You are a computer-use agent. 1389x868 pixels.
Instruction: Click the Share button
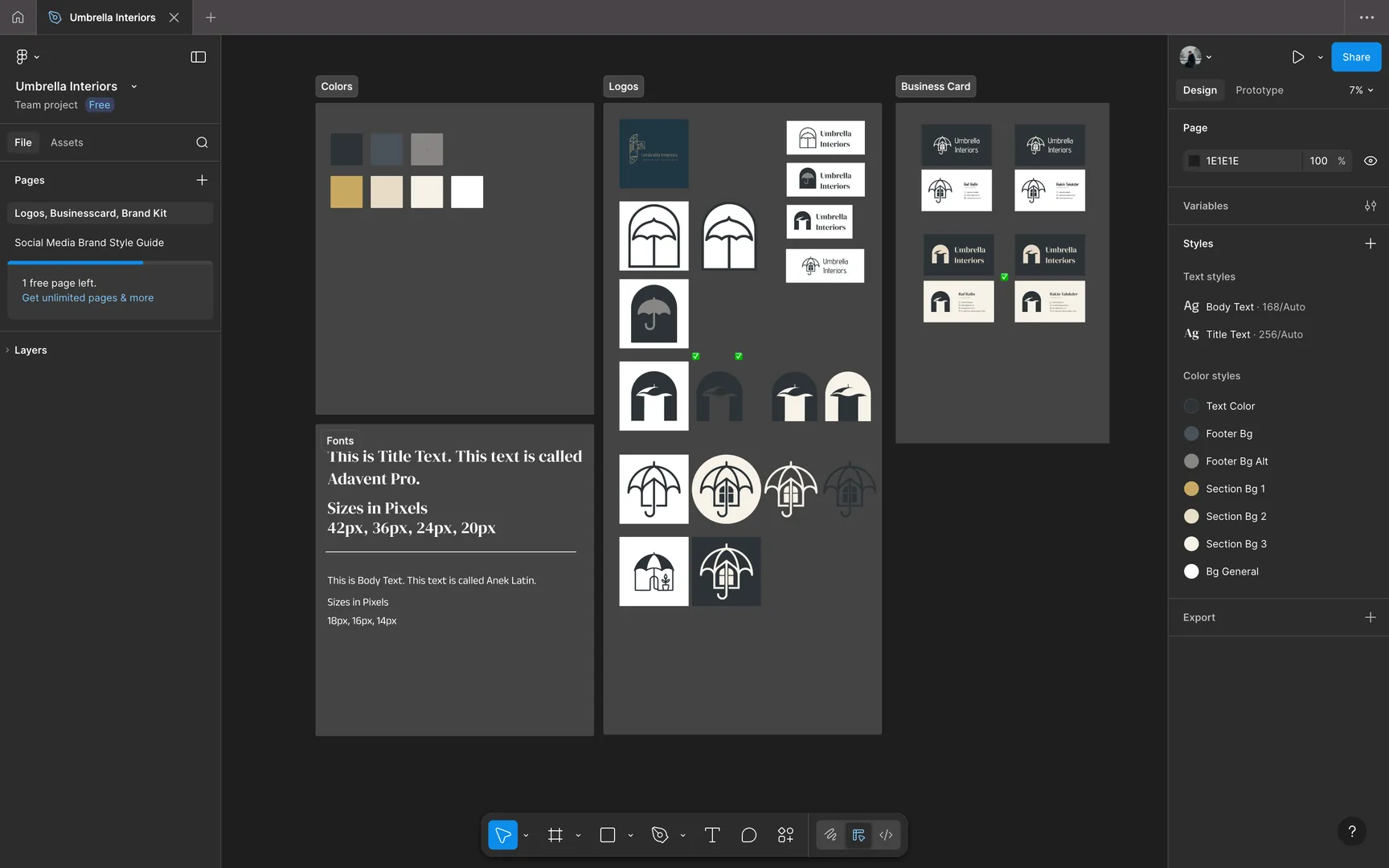coord(1355,57)
